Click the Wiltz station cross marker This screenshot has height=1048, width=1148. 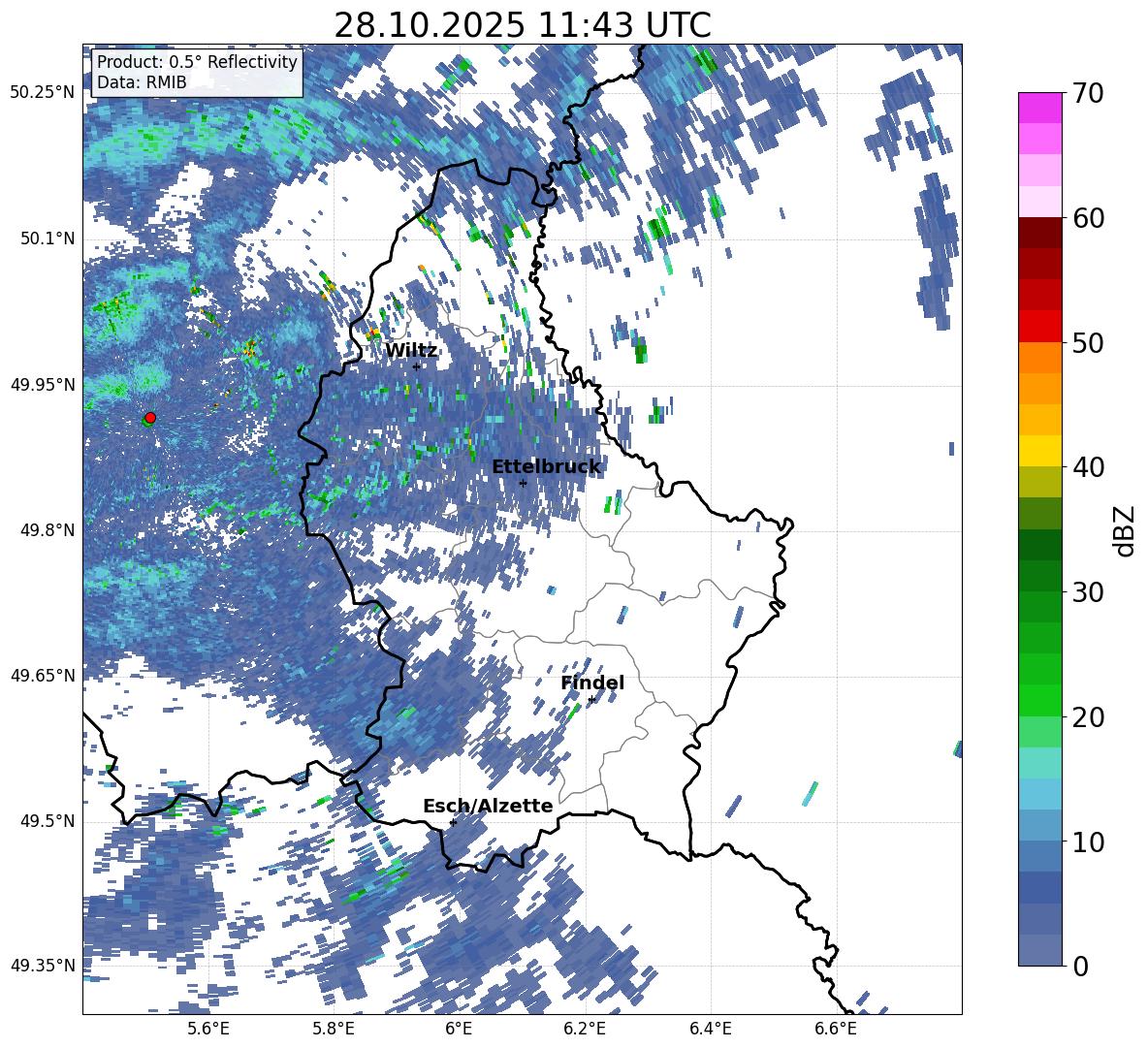pos(417,366)
